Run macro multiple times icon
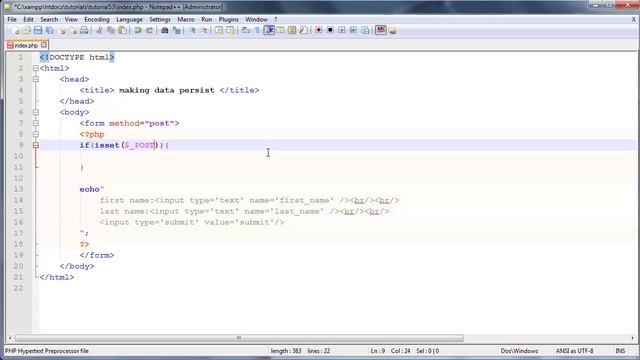 tap(353, 30)
